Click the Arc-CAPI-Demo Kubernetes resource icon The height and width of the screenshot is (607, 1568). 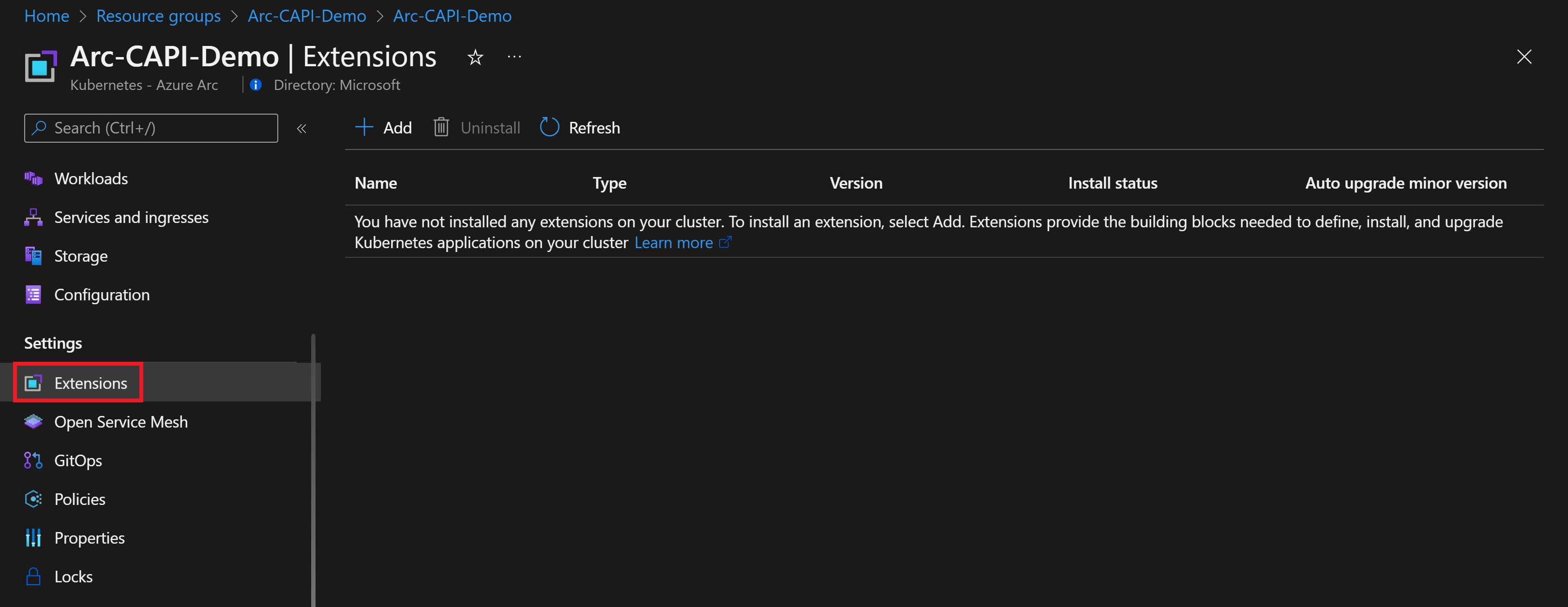pyautogui.click(x=41, y=66)
